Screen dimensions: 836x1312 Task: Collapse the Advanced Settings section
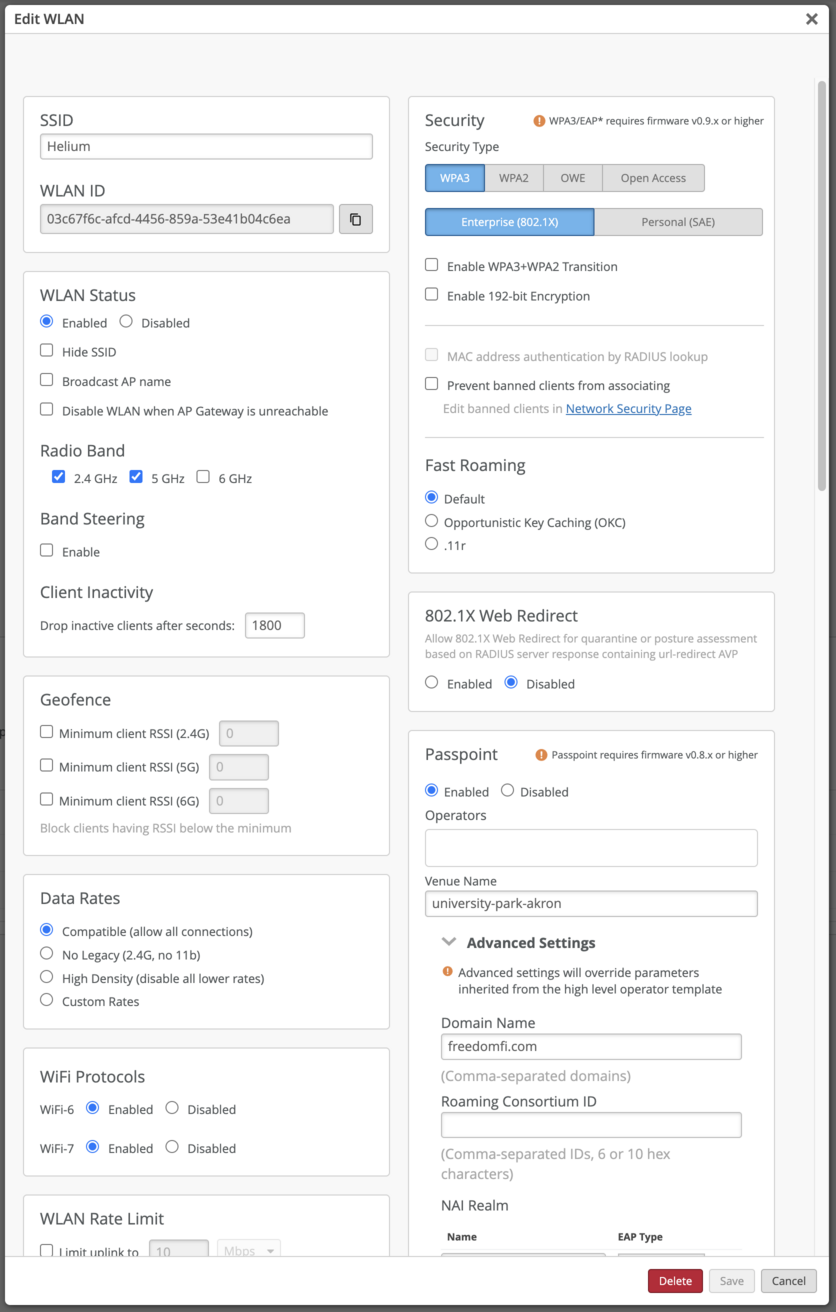[448, 943]
